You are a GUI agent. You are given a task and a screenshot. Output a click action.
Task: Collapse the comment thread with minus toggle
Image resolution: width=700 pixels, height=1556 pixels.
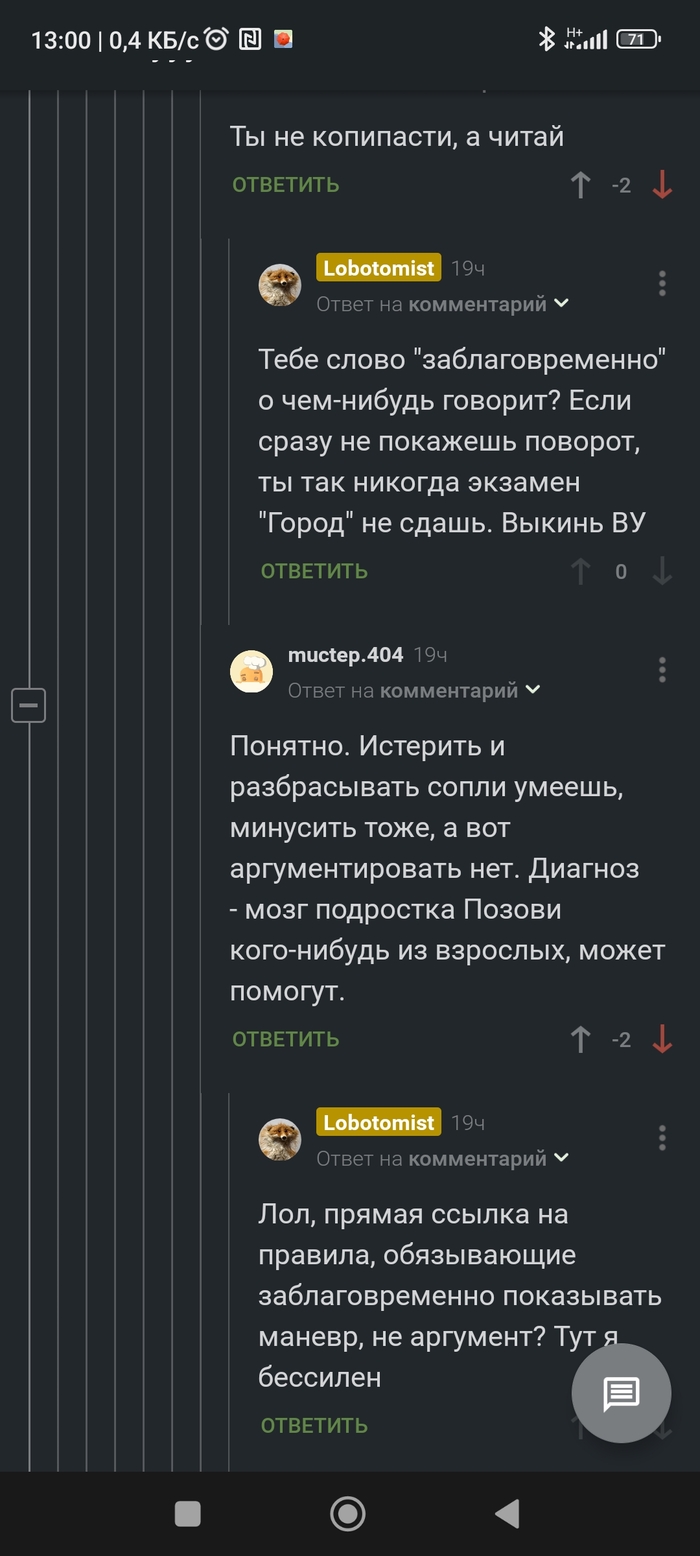[29, 705]
